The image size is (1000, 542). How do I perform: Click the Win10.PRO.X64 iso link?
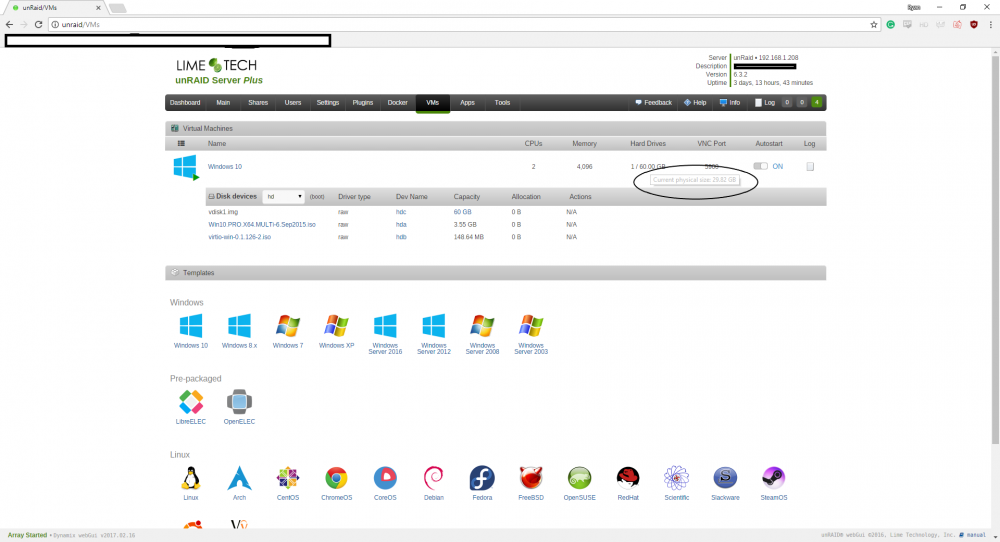tap(262, 224)
